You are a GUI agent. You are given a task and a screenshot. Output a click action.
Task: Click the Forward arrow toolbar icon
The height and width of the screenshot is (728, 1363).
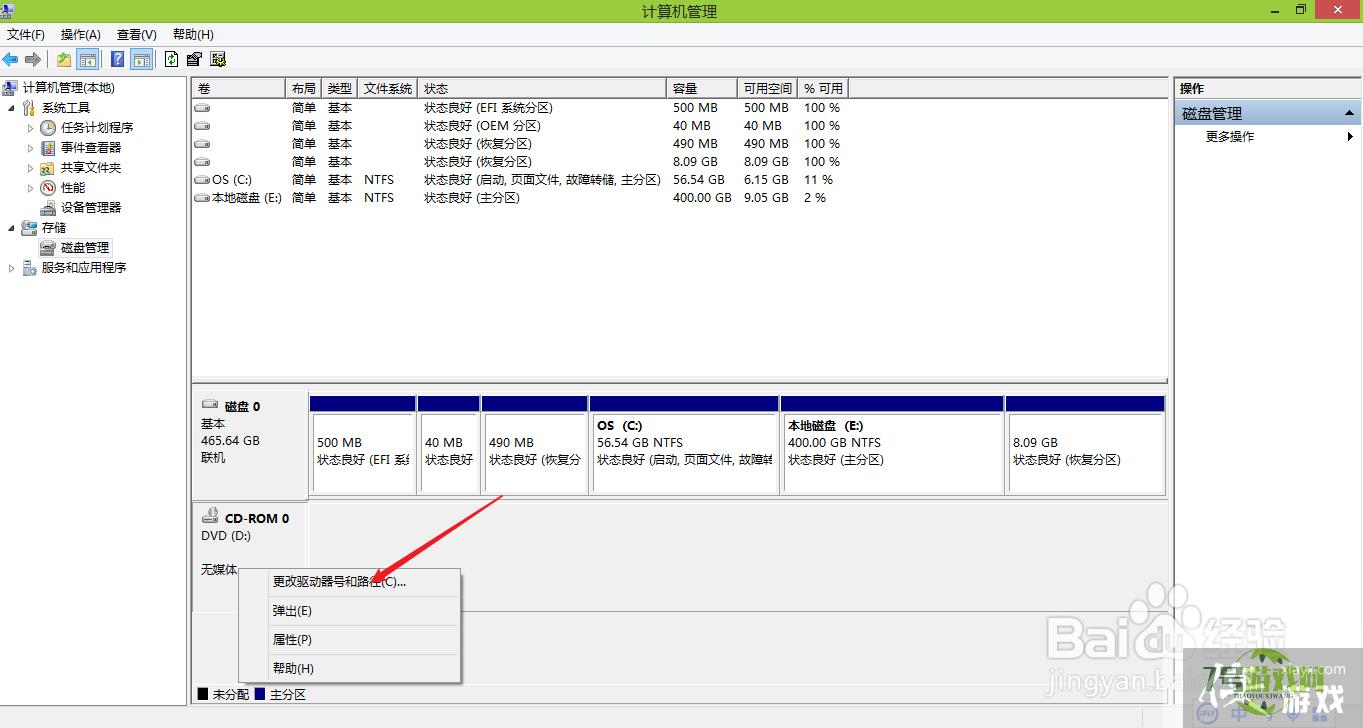(x=33, y=59)
